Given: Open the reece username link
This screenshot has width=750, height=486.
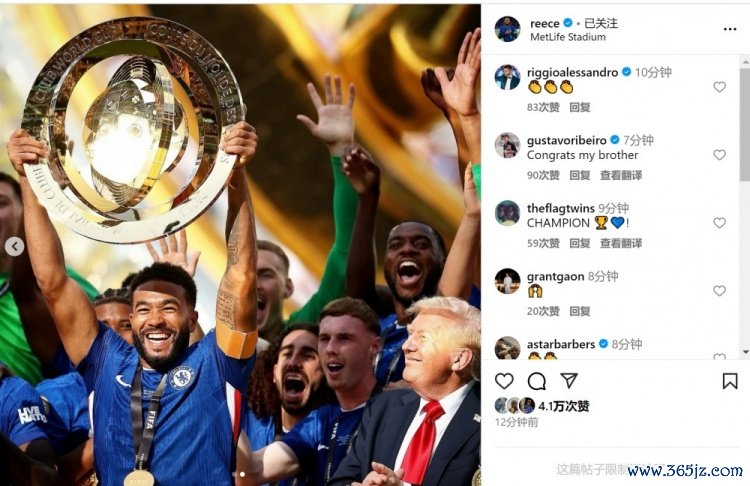Looking at the screenshot, I should [545, 23].
